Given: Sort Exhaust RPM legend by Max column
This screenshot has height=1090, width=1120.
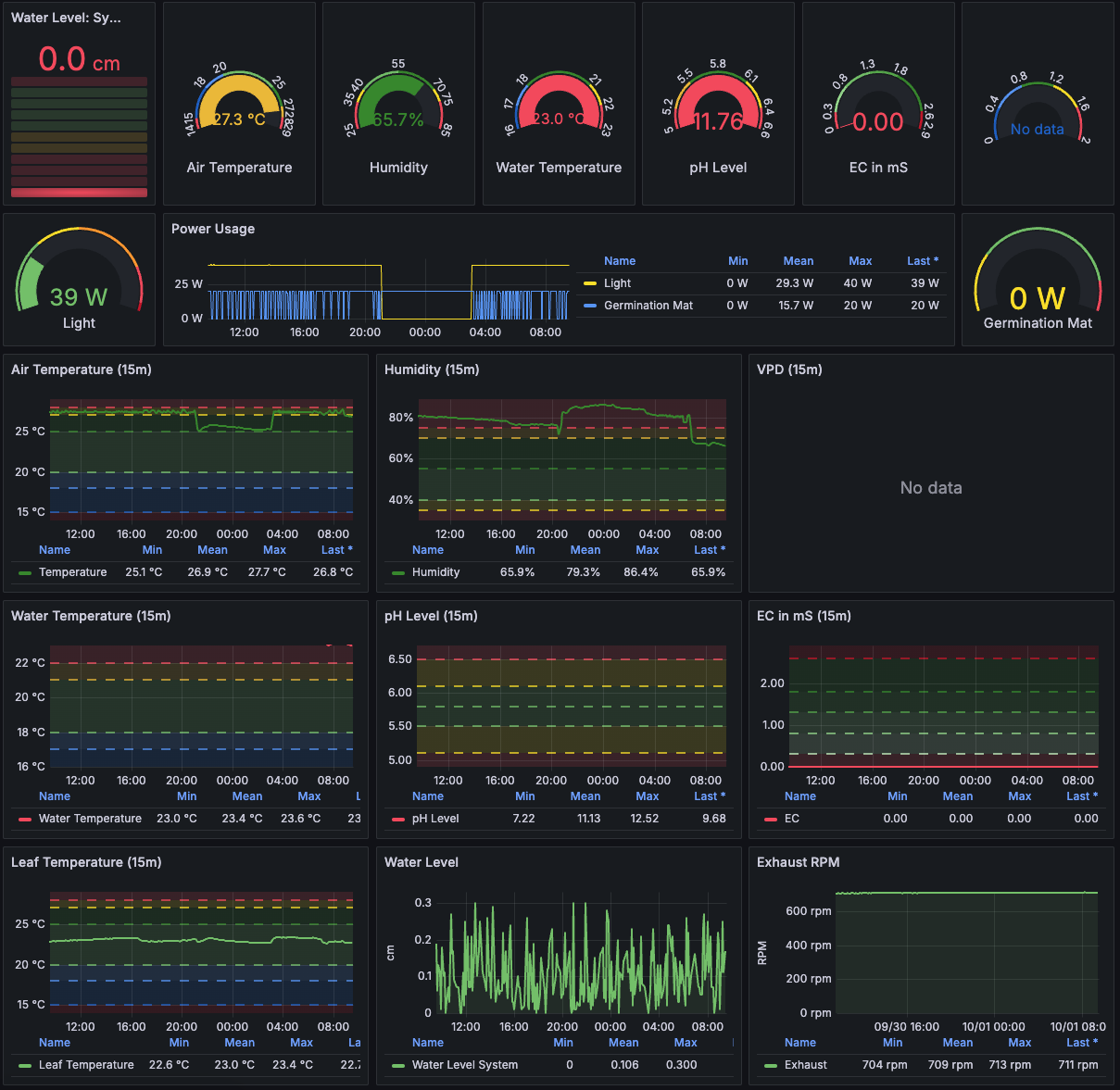Looking at the screenshot, I should tap(1019, 1043).
